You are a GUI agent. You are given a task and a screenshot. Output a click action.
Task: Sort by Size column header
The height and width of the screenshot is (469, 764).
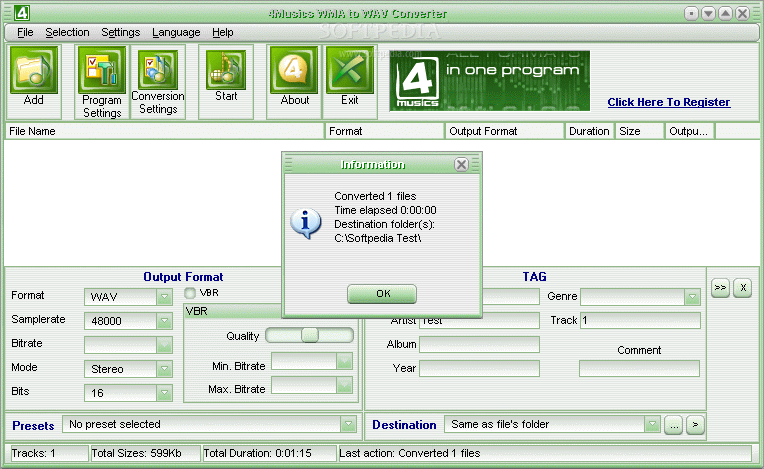pos(640,131)
